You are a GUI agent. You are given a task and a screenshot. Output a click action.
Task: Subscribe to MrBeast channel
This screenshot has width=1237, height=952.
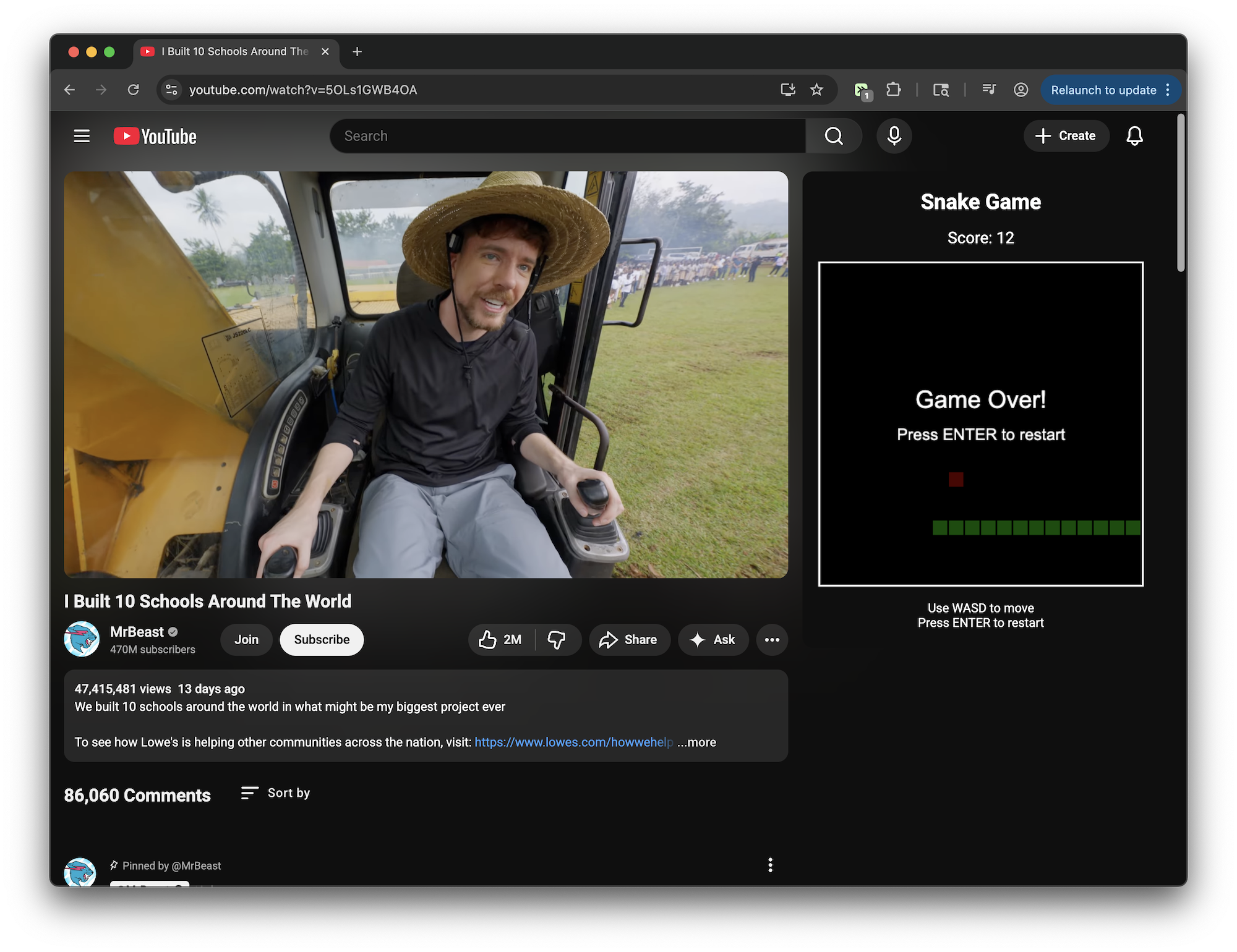pos(322,640)
